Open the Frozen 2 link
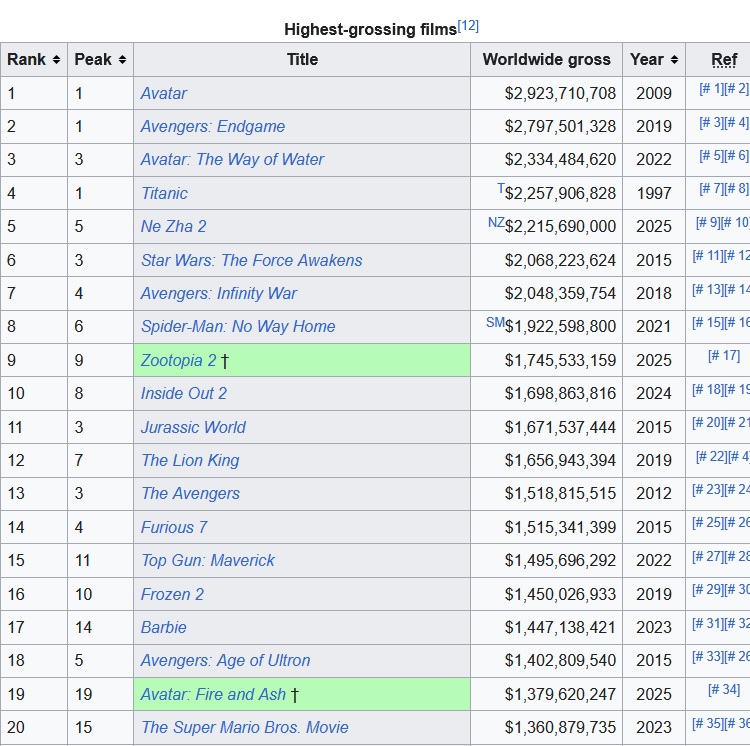 click(x=172, y=594)
